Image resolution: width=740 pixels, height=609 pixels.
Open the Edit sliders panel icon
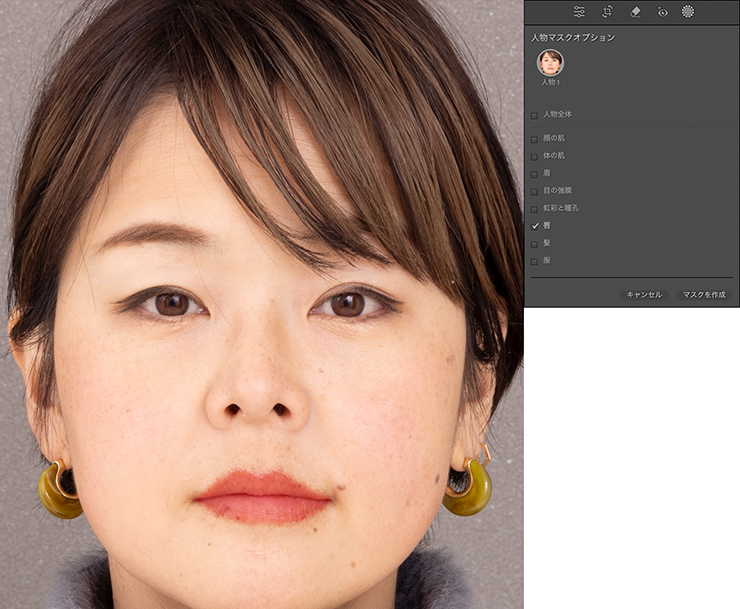(x=579, y=12)
